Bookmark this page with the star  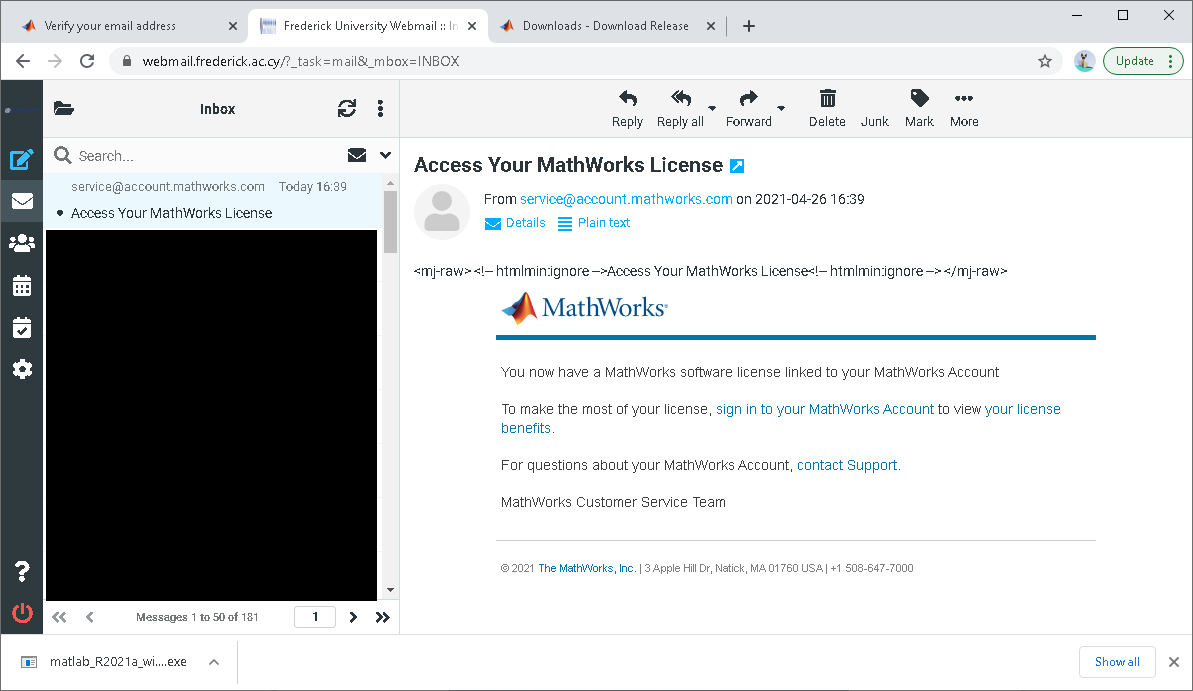(1045, 61)
